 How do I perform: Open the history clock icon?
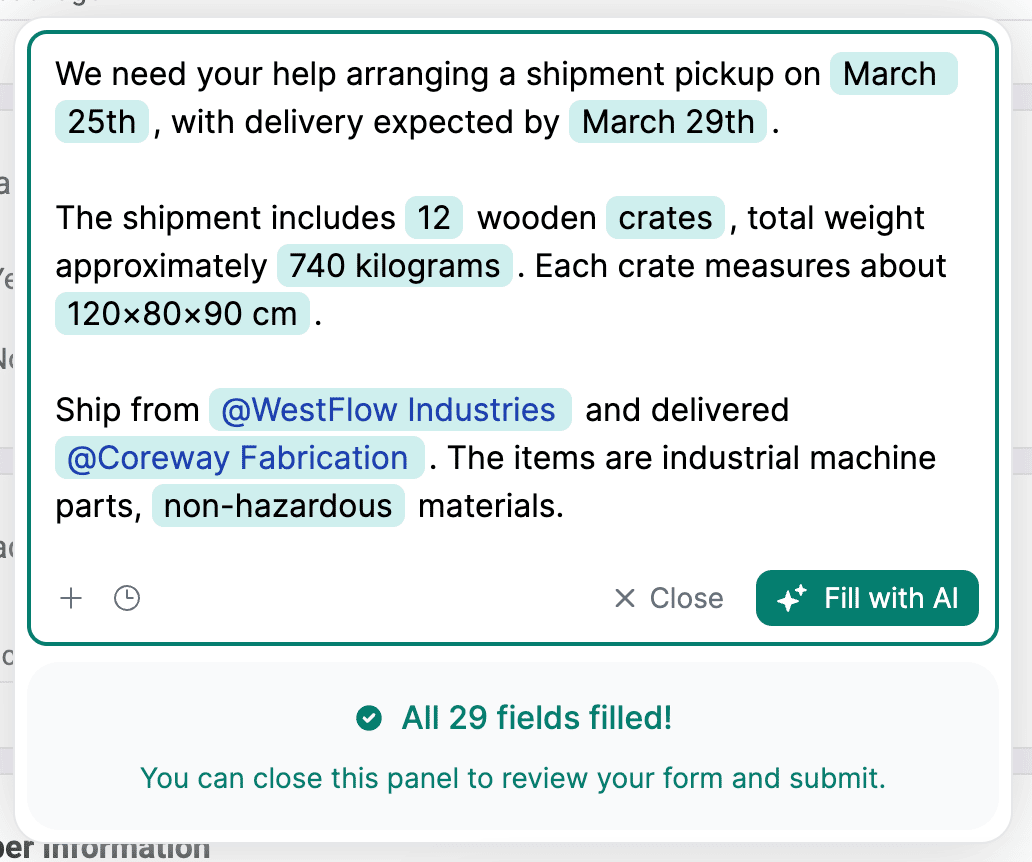[126, 598]
